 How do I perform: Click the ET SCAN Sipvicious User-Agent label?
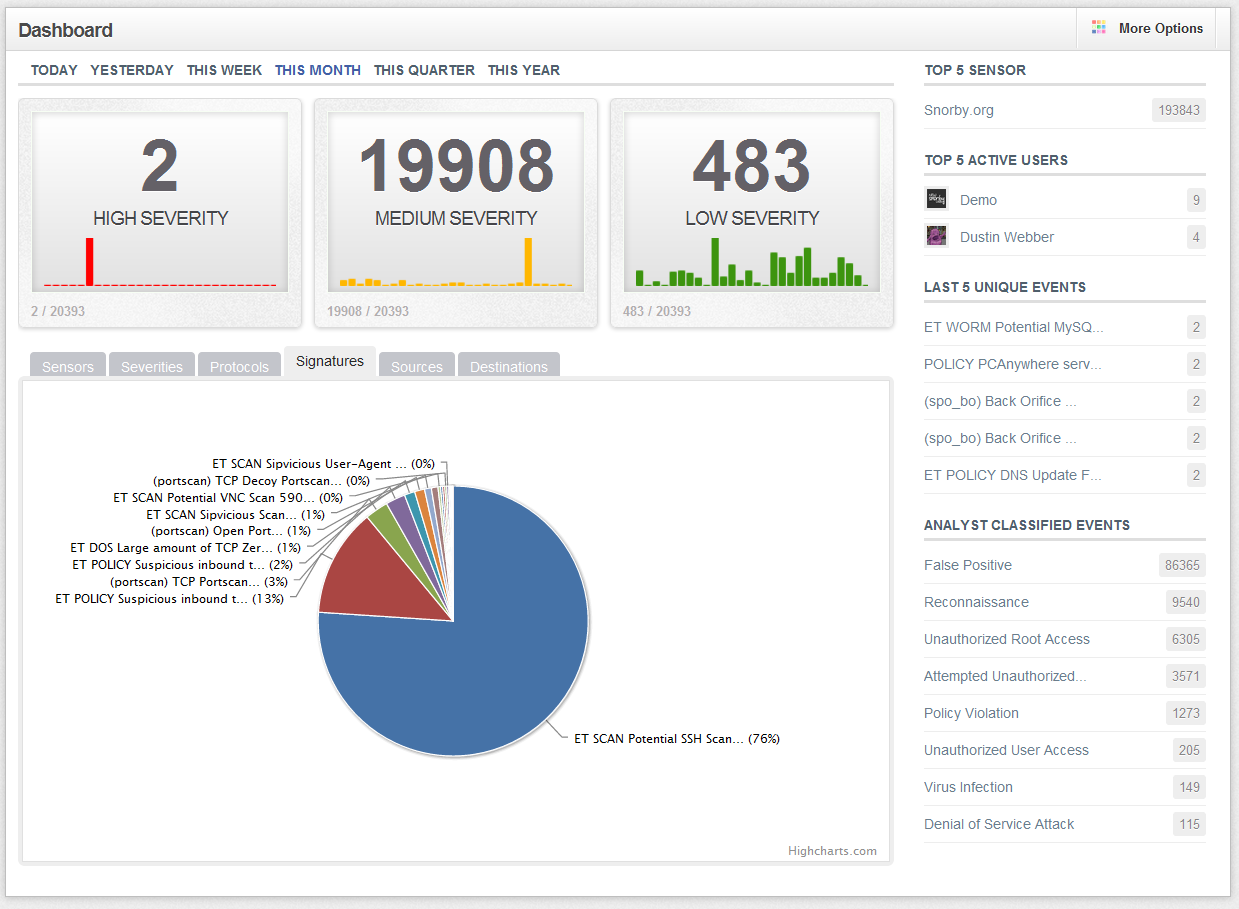(324, 464)
